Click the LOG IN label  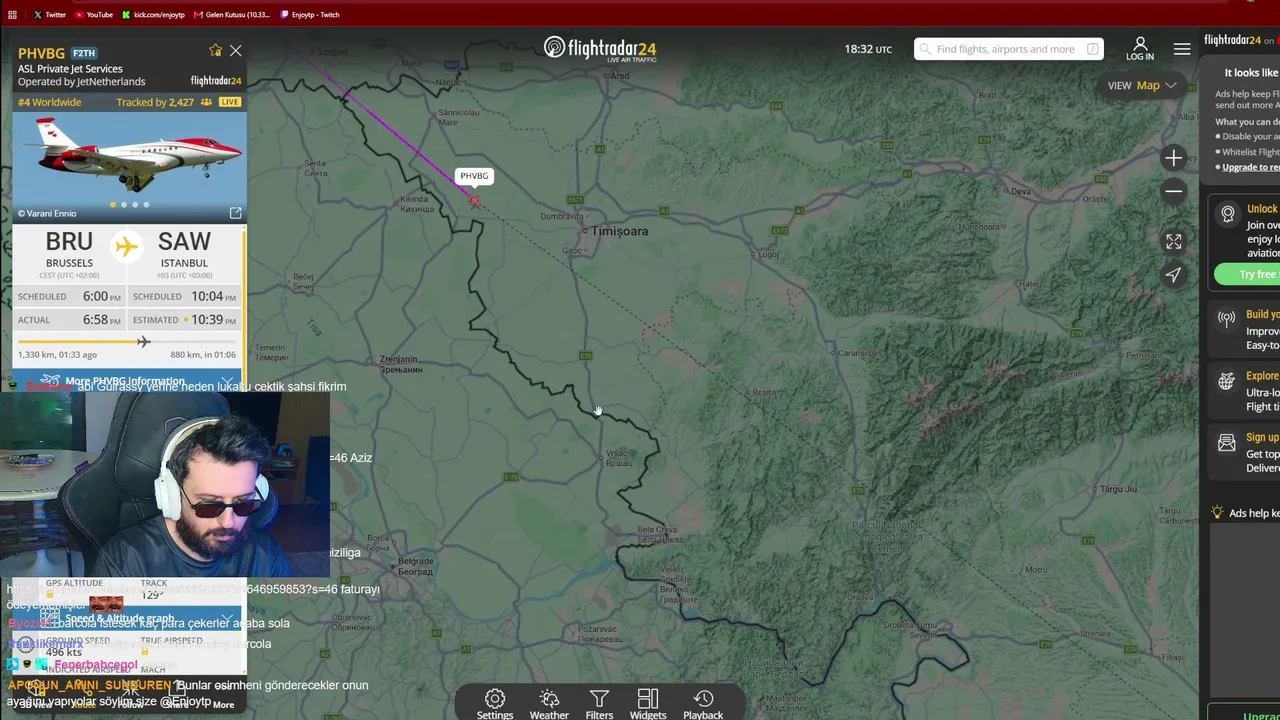1140,57
